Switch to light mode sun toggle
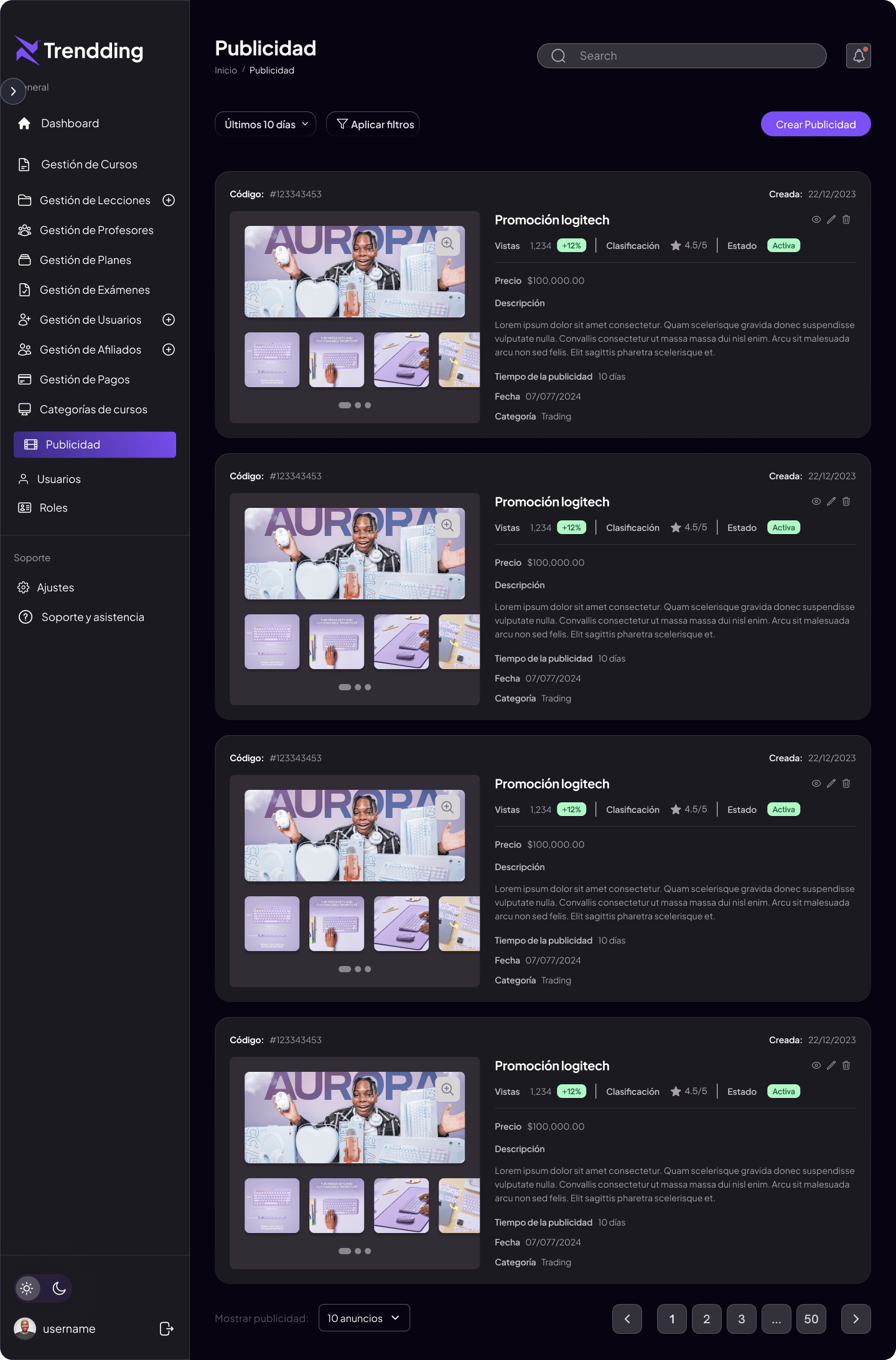The image size is (896, 1360). point(27,1288)
